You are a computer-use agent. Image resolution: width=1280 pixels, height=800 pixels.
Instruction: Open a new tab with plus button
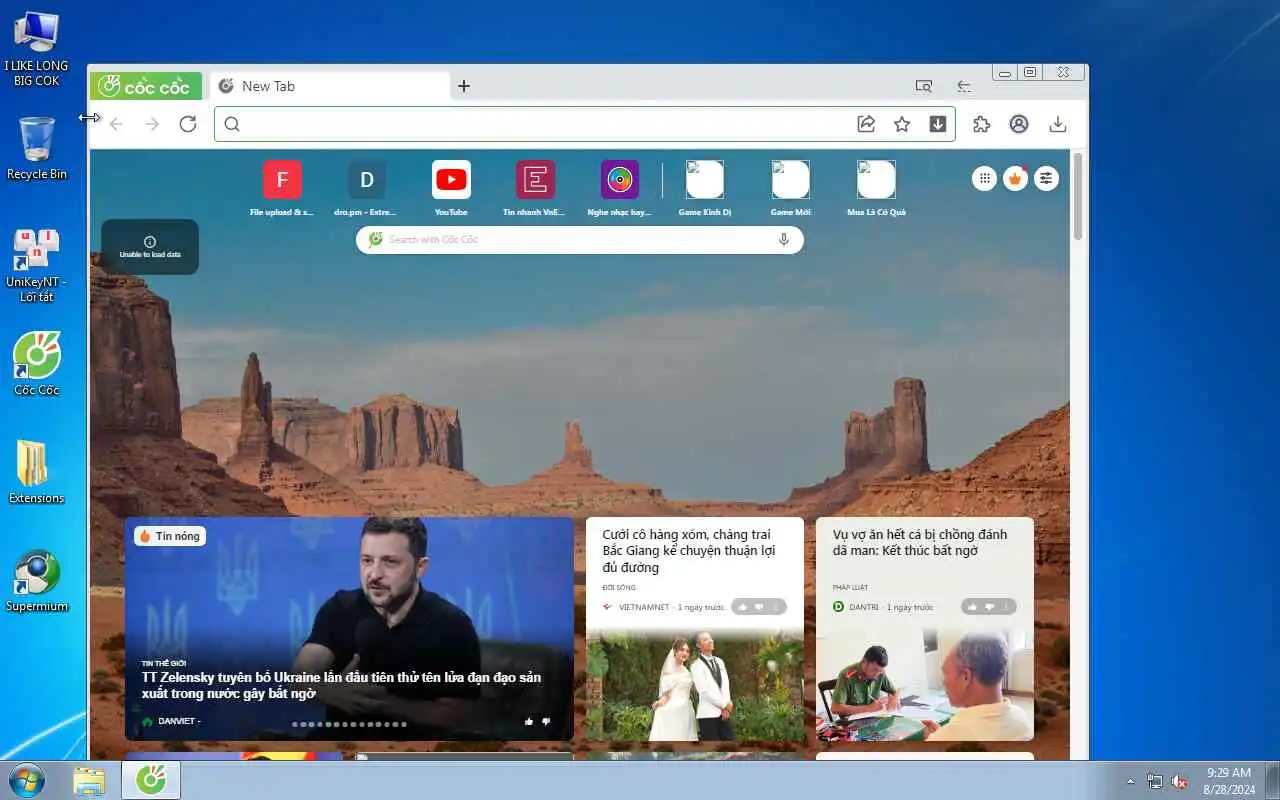click(463, 86)
